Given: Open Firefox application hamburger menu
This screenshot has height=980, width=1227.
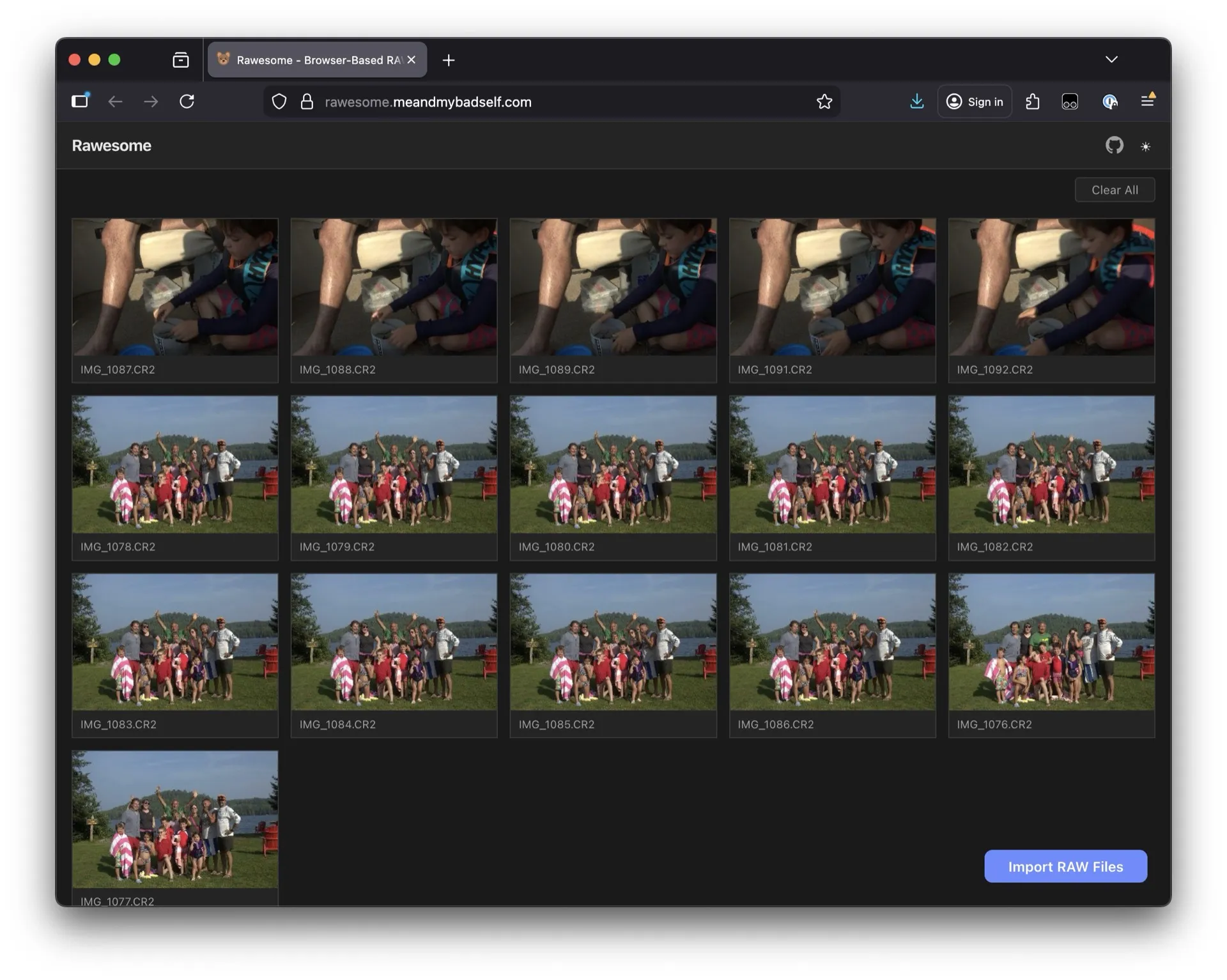Looking at the screenshot, I should click(1147, 101).
